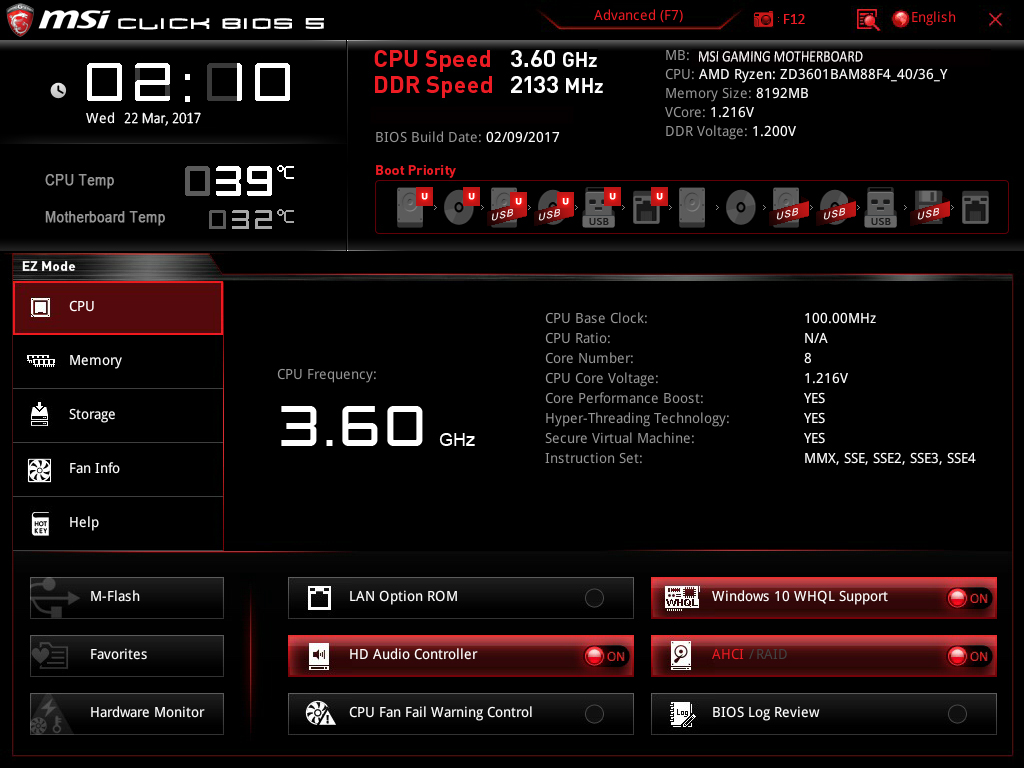The height and width of the screenshot is (768, 1024).
Task: Click the hard drive icon on AHCI/RAID
Action: [x=681, y=656]
